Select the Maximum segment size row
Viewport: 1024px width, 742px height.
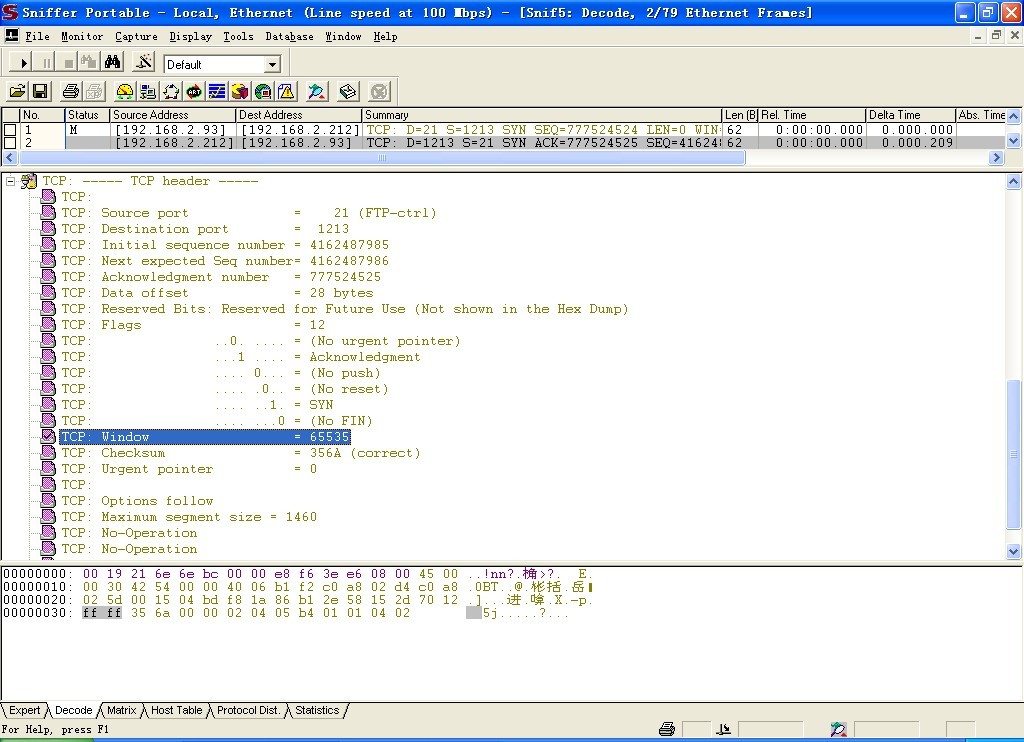click(189, 517)
